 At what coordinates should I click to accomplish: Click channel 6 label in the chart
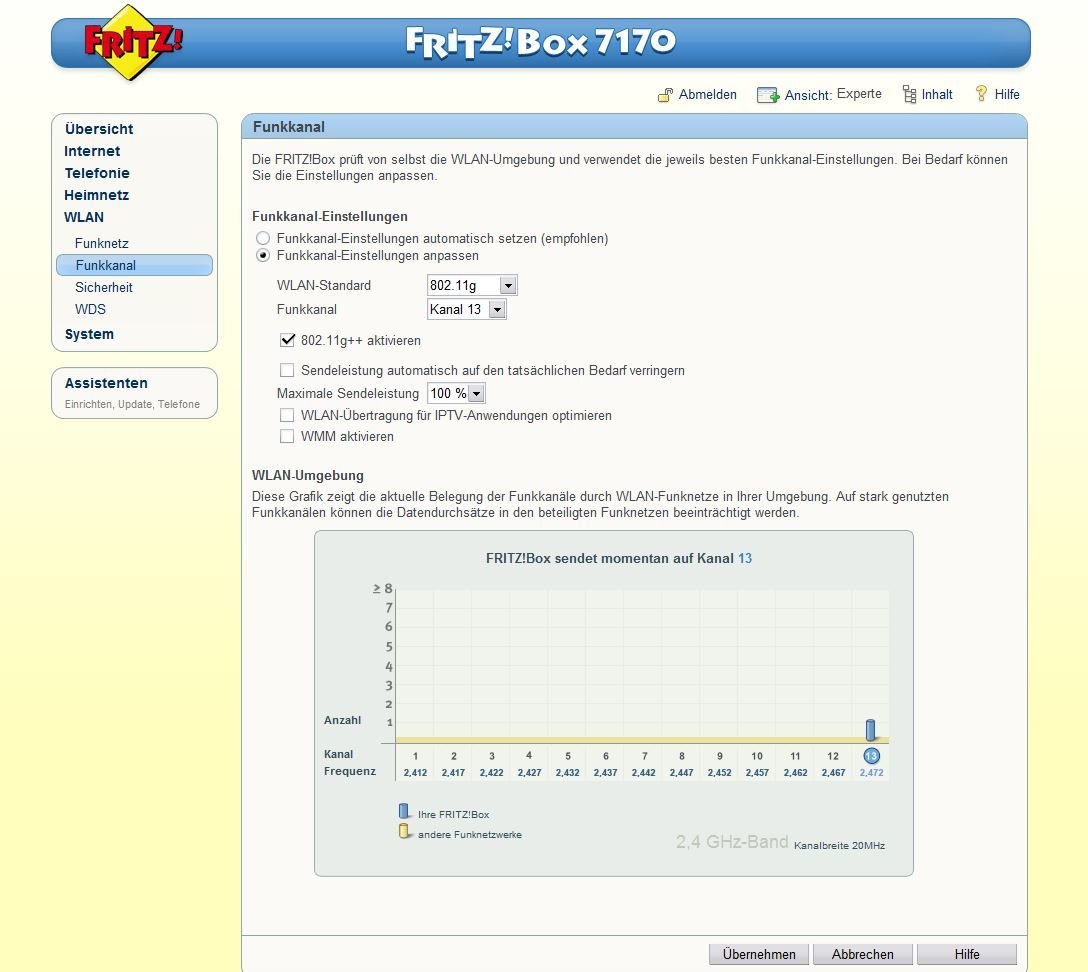(606, 756)
